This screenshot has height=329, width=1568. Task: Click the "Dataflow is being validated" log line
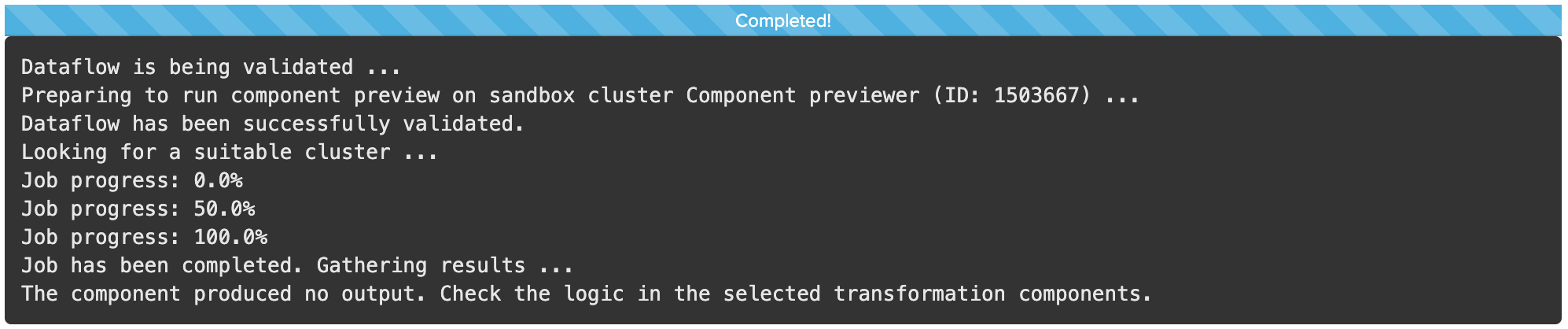pyautogui.click(x=211, y=68)
